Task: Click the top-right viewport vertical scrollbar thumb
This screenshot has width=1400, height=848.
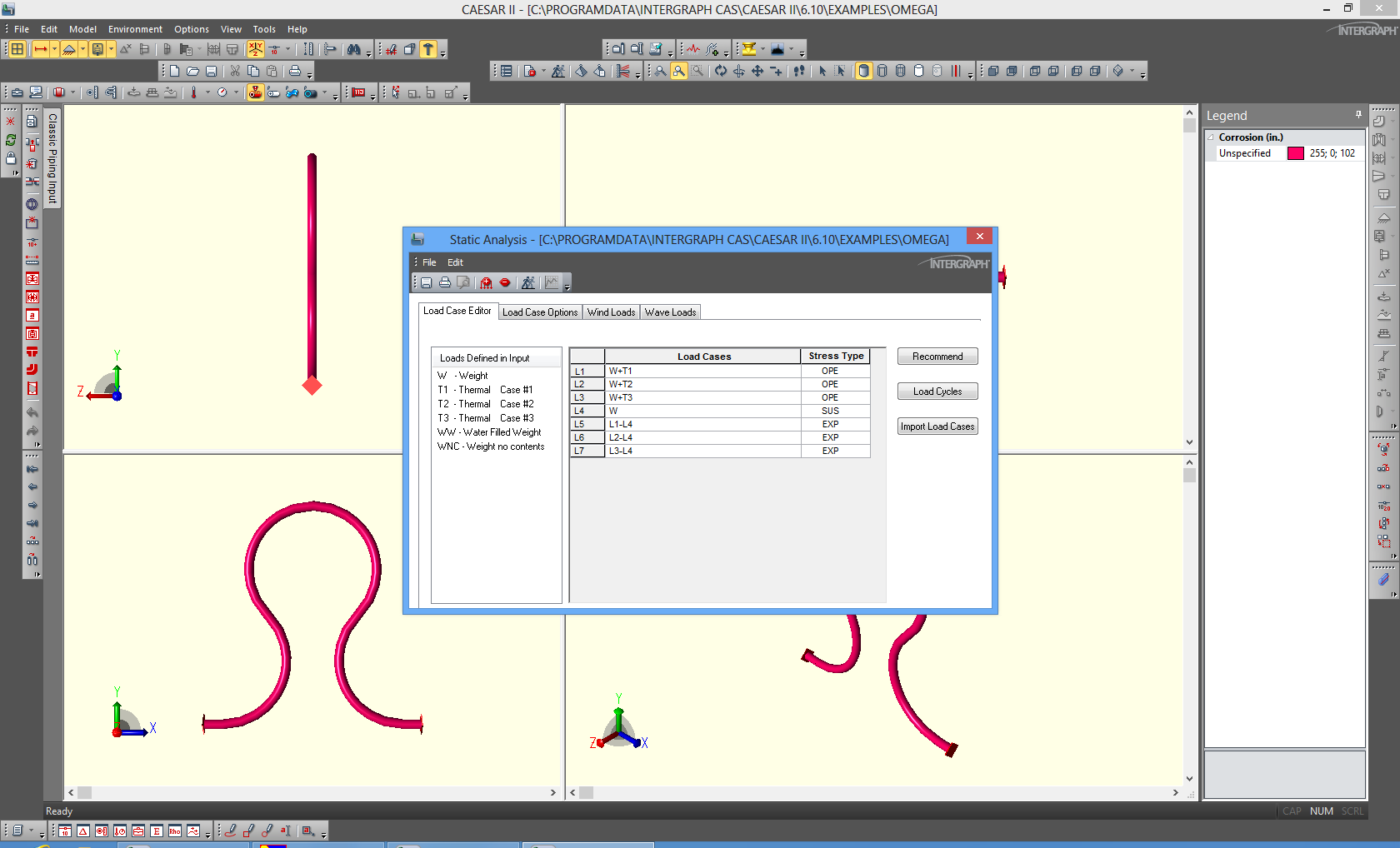Action: click(1189, 126)
